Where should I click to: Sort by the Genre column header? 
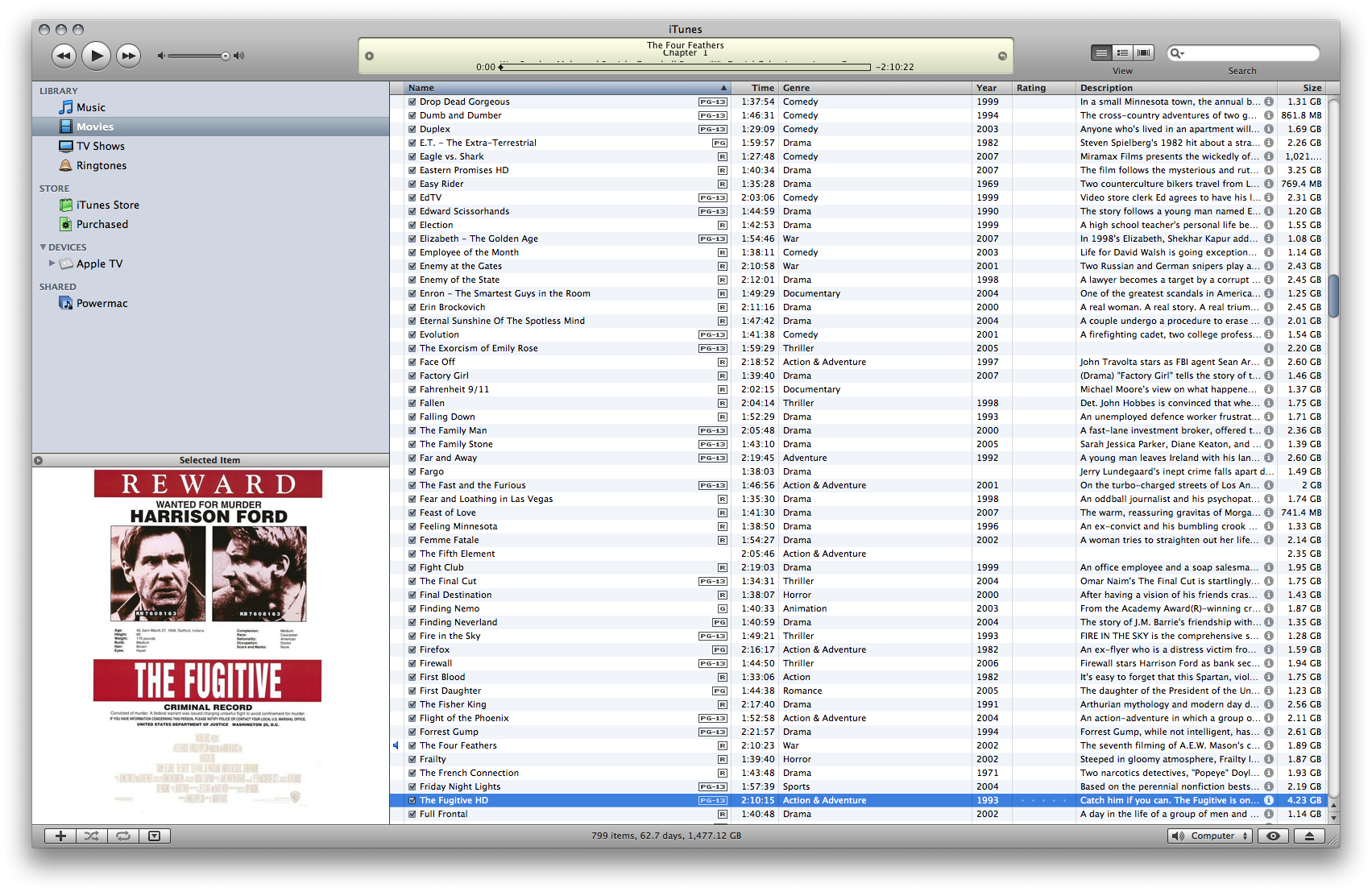tap(876, 88)
